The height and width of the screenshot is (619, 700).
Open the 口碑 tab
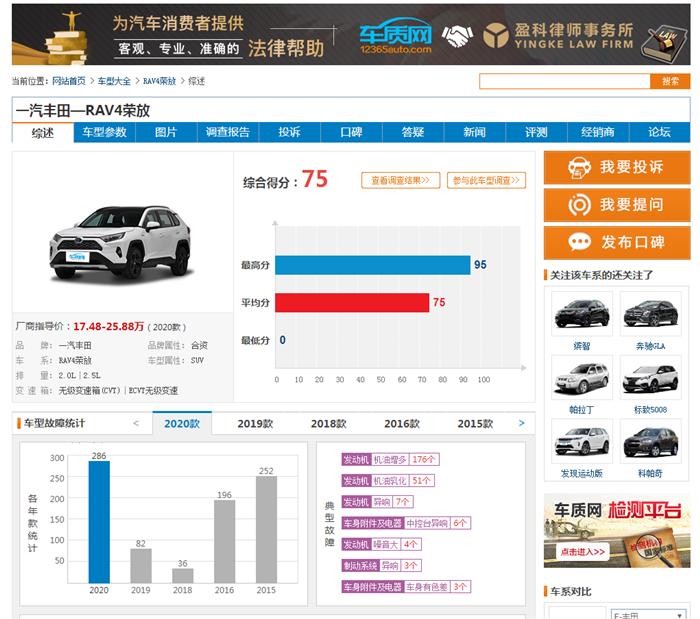pos(351,133)
